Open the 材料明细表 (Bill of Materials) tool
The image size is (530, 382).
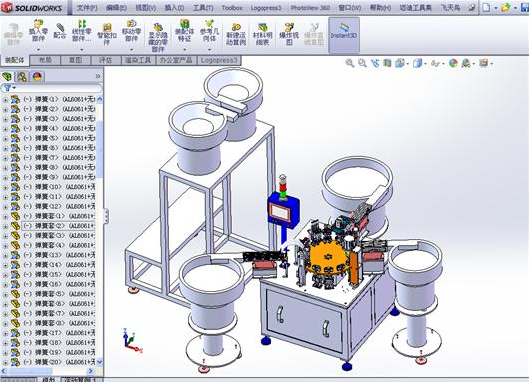point(262,34)
